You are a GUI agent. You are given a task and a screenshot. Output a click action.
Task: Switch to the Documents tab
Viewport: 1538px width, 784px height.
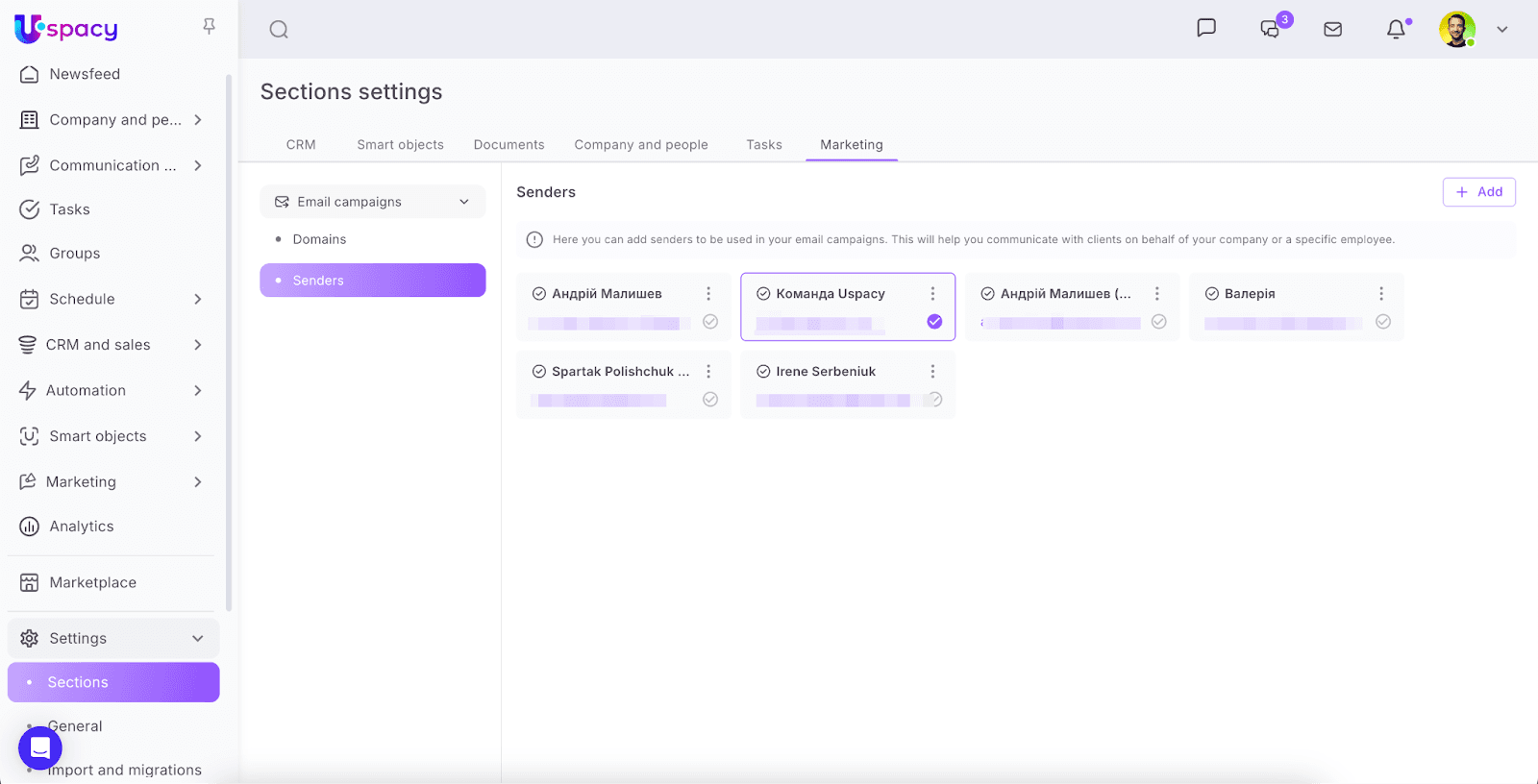pos(509,145)
